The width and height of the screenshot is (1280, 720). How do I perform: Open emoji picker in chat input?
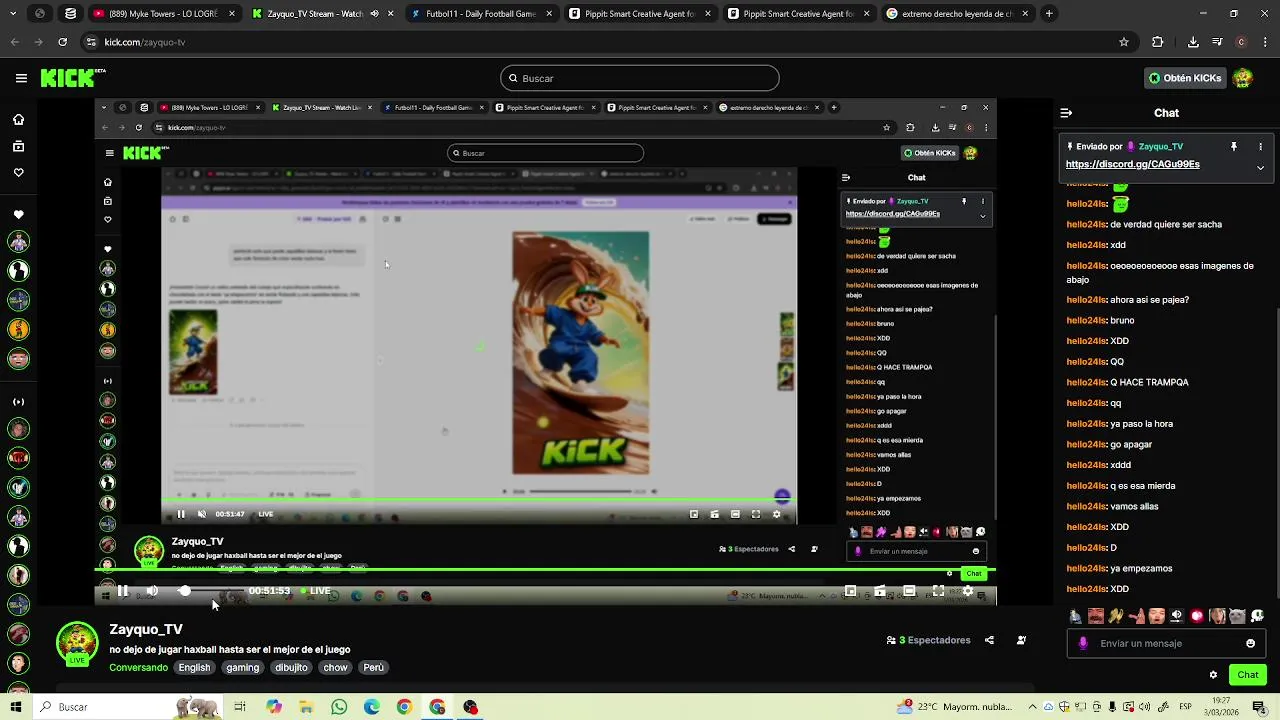tap(1250, 643)
